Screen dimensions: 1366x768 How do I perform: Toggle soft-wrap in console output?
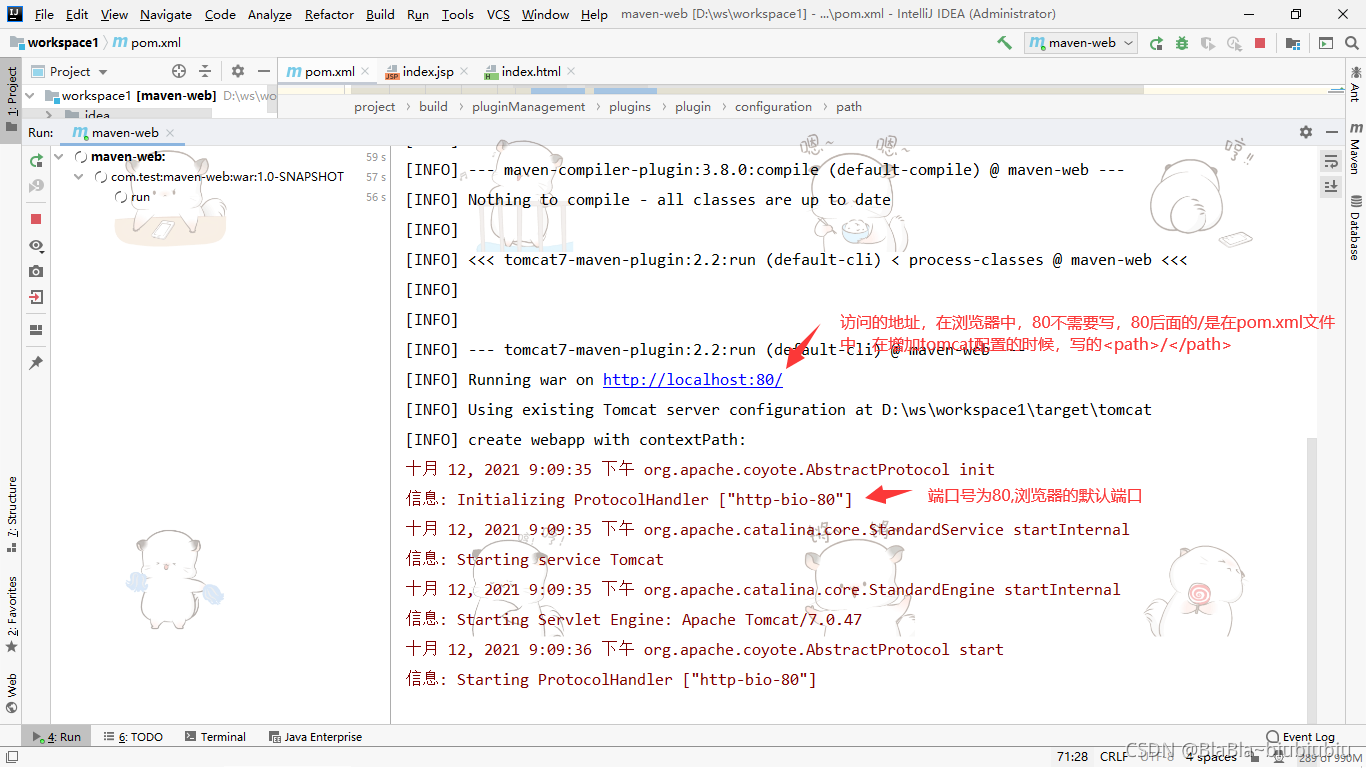(x=1330, y=161)
